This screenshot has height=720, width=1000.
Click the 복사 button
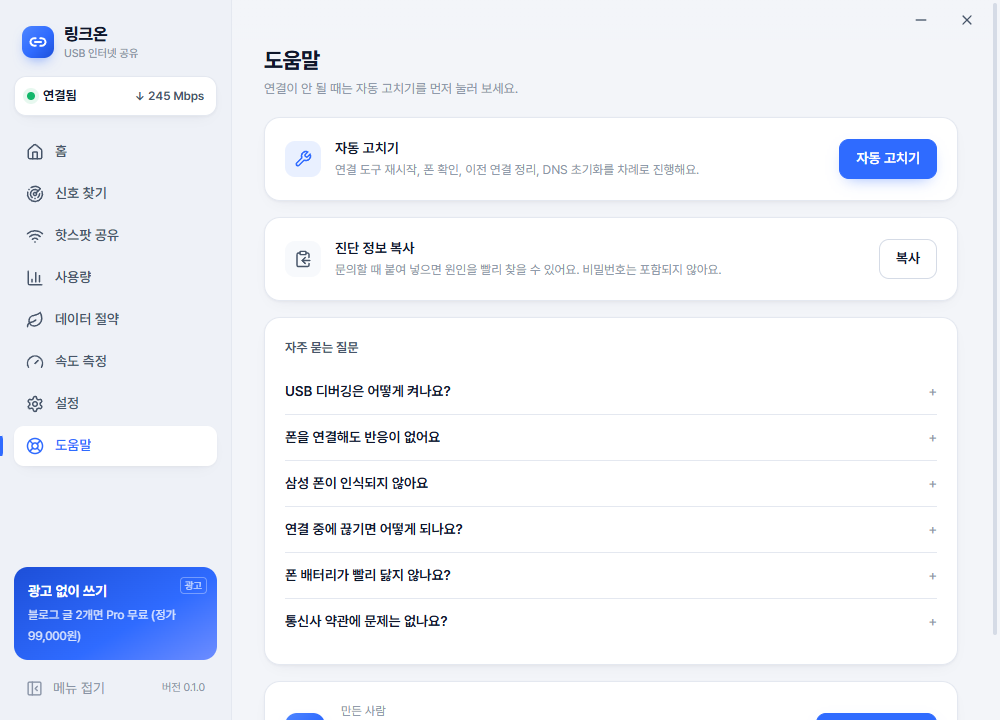click(x=908, y=259)
